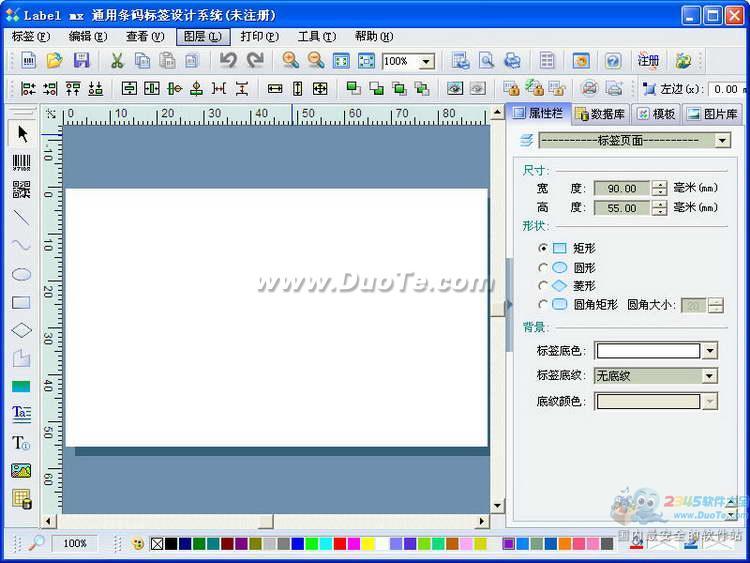Open the 打印 menu
Viewport: 750px width, 563px height.
[260, 36]
